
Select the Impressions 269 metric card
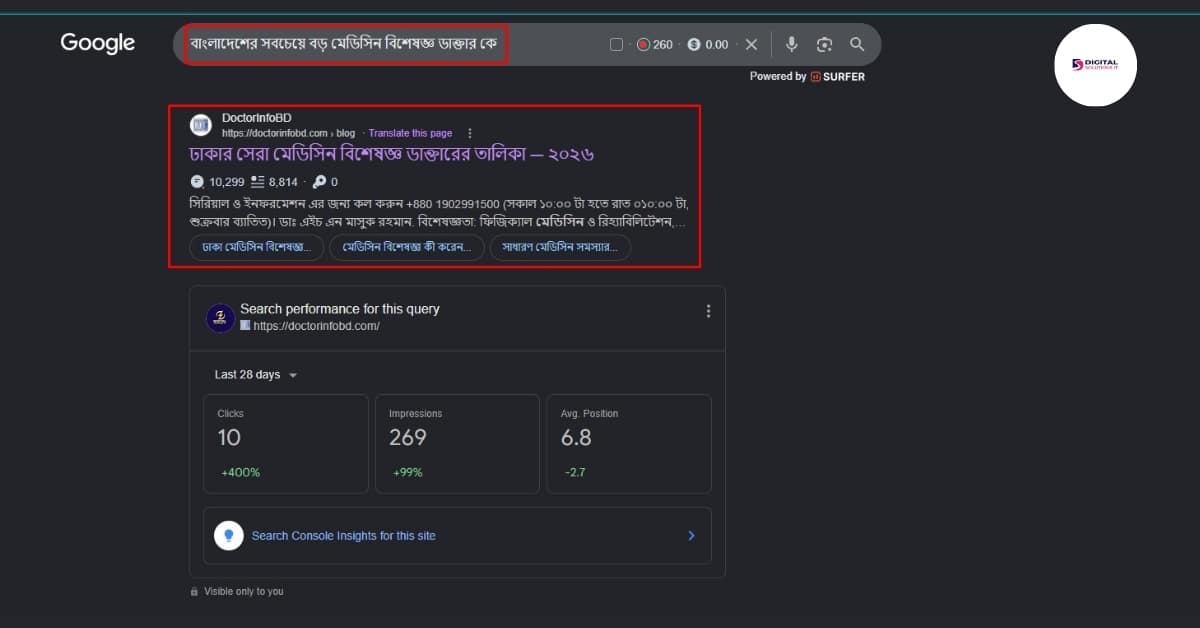tap(457, 444)
